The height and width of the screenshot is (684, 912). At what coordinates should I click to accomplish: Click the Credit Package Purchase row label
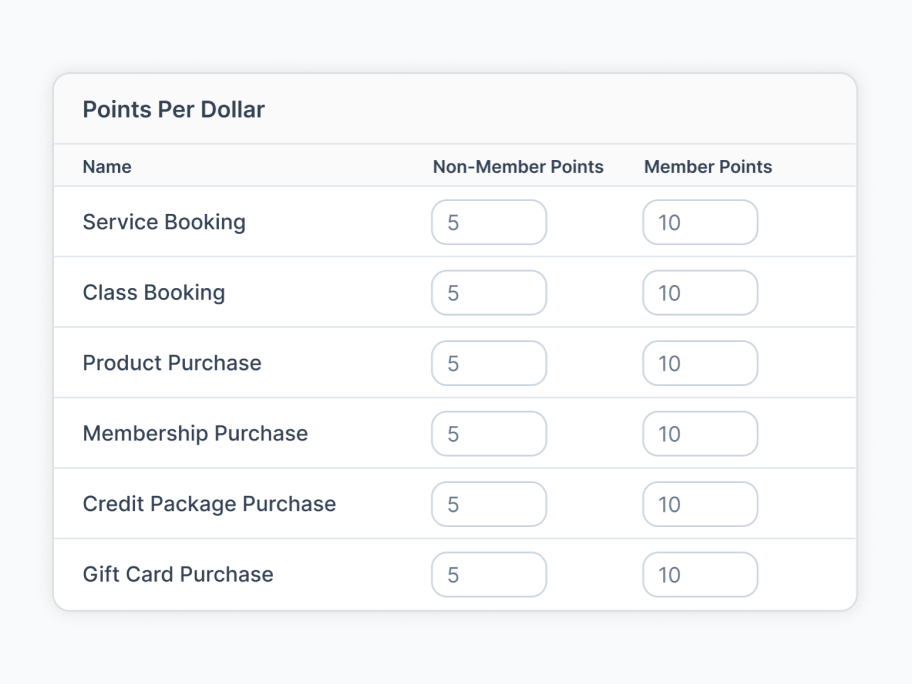[209, 504]
